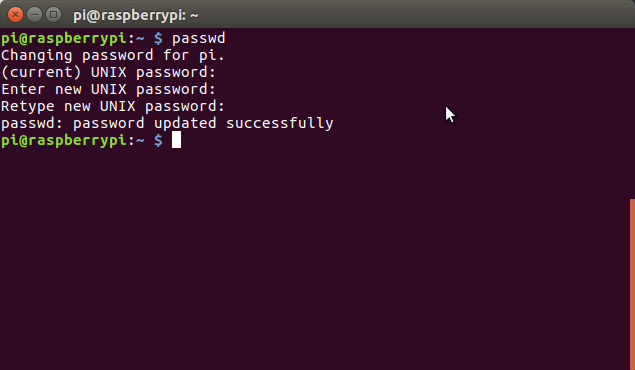Click the (current) text in password line
The image size is (635, 370).
click(41, 73)
